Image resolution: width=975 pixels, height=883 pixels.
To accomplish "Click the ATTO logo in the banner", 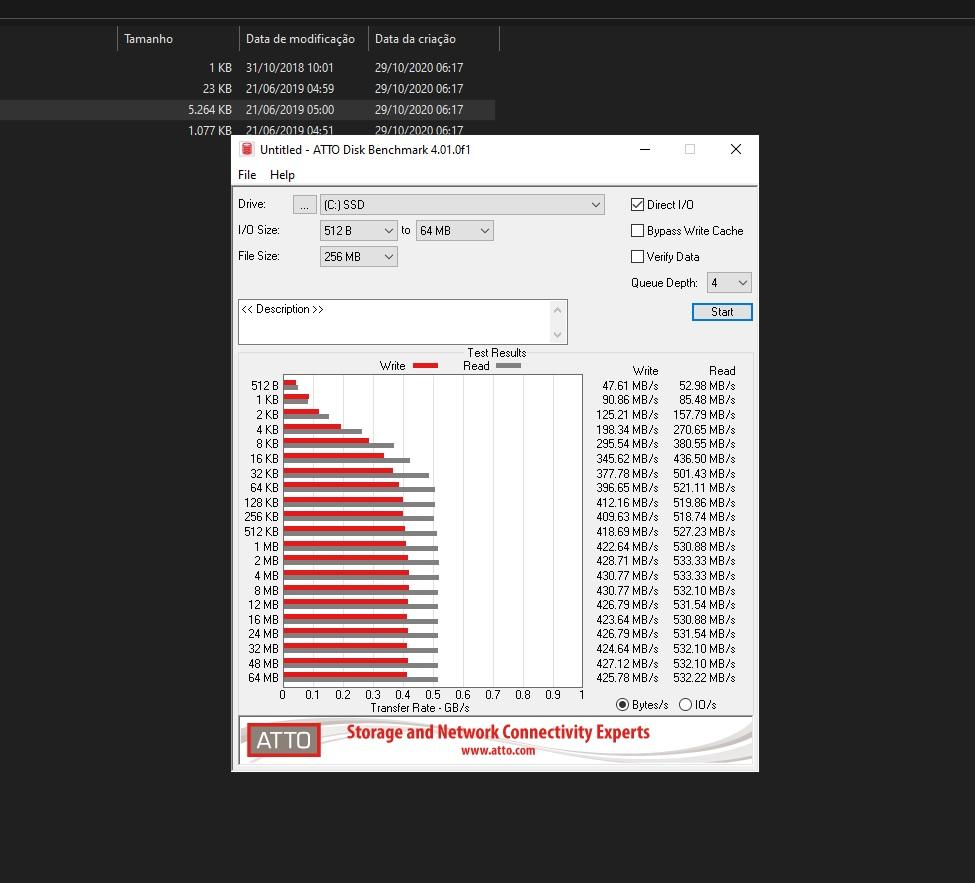I will 284,740.
